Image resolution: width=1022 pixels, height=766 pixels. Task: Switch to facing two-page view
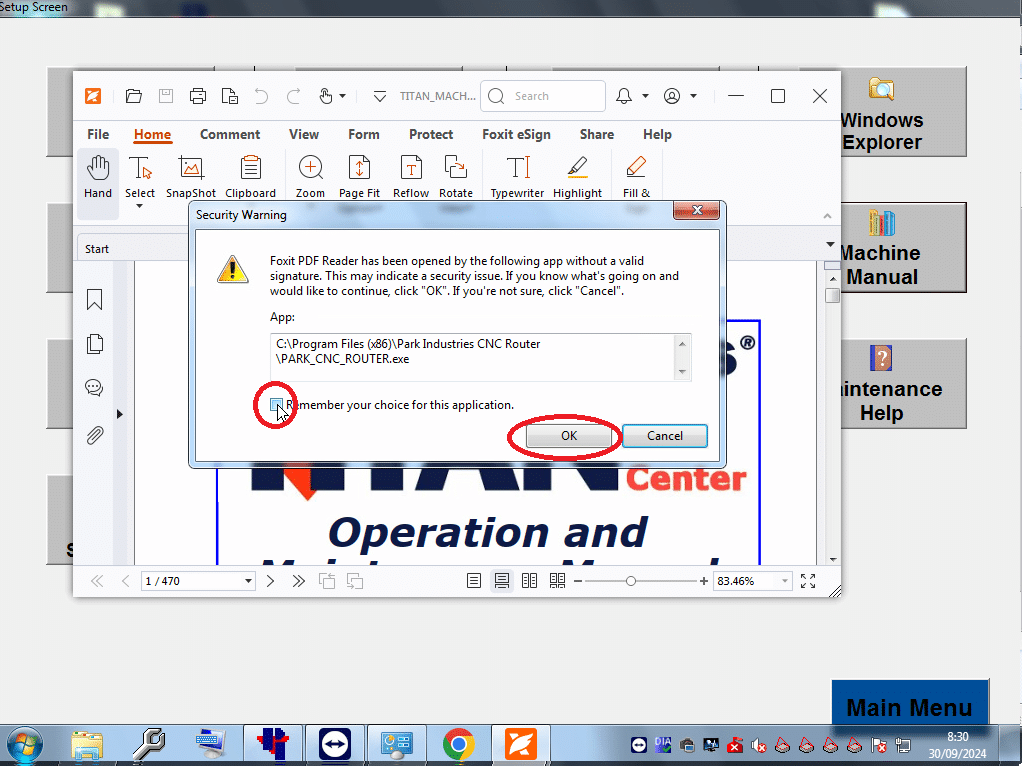tap(529, 581)
